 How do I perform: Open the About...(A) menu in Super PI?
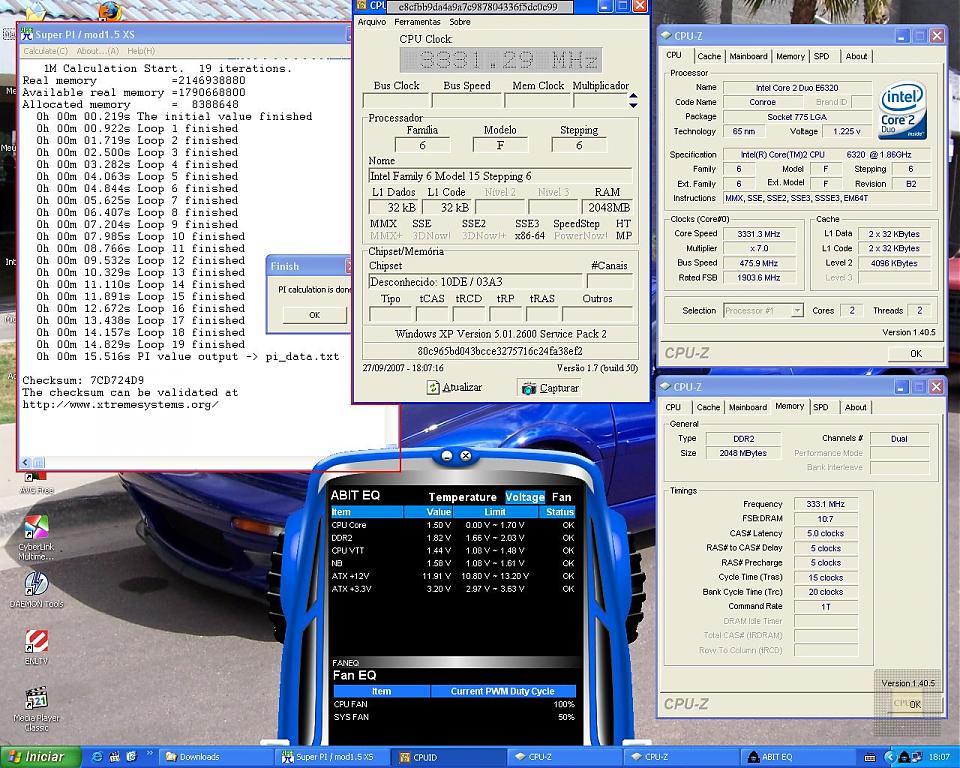tap(97, 51)
